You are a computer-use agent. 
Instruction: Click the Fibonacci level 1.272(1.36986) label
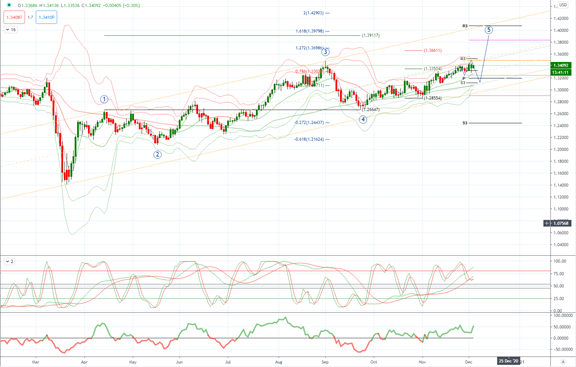pyautogui.click(x=309, y=48)
